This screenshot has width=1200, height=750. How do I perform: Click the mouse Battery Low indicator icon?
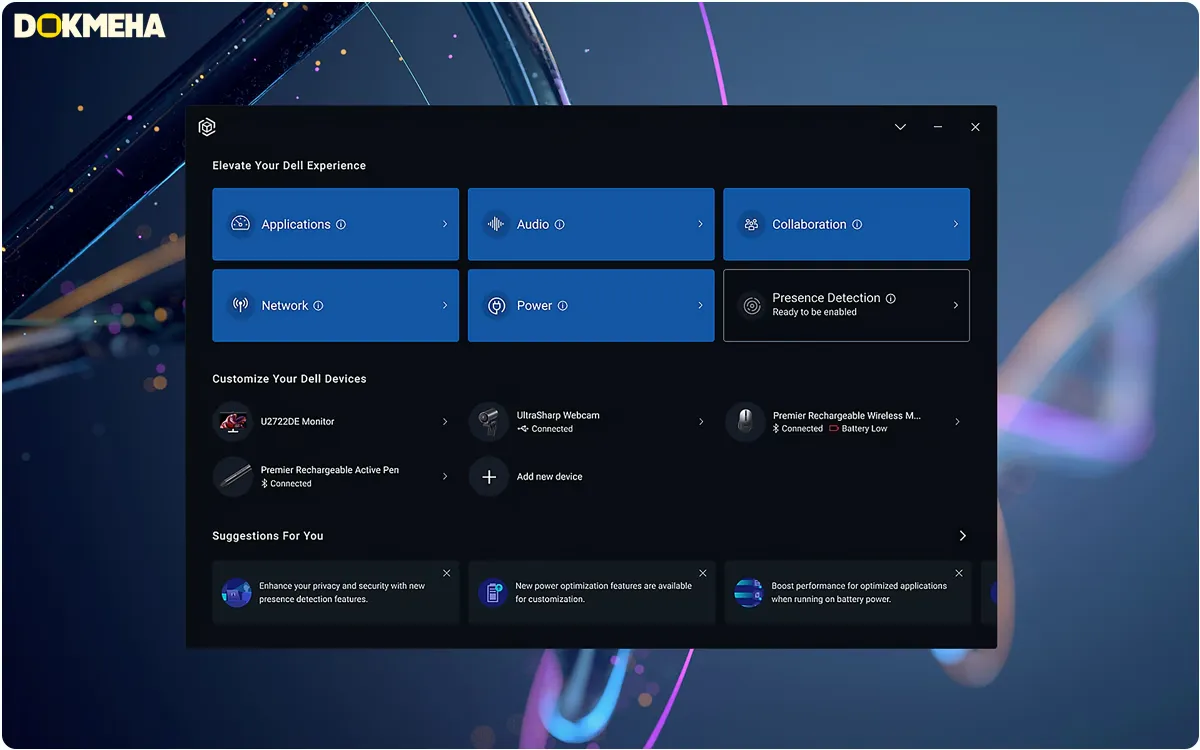pos(834,428)
